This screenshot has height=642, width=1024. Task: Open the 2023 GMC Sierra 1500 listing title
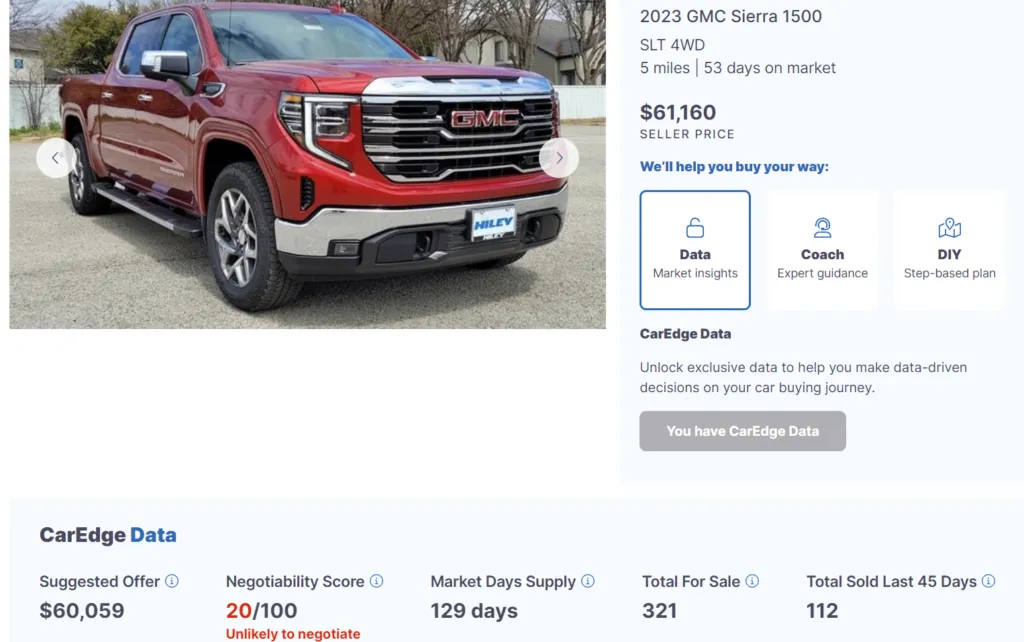[731, 16]
